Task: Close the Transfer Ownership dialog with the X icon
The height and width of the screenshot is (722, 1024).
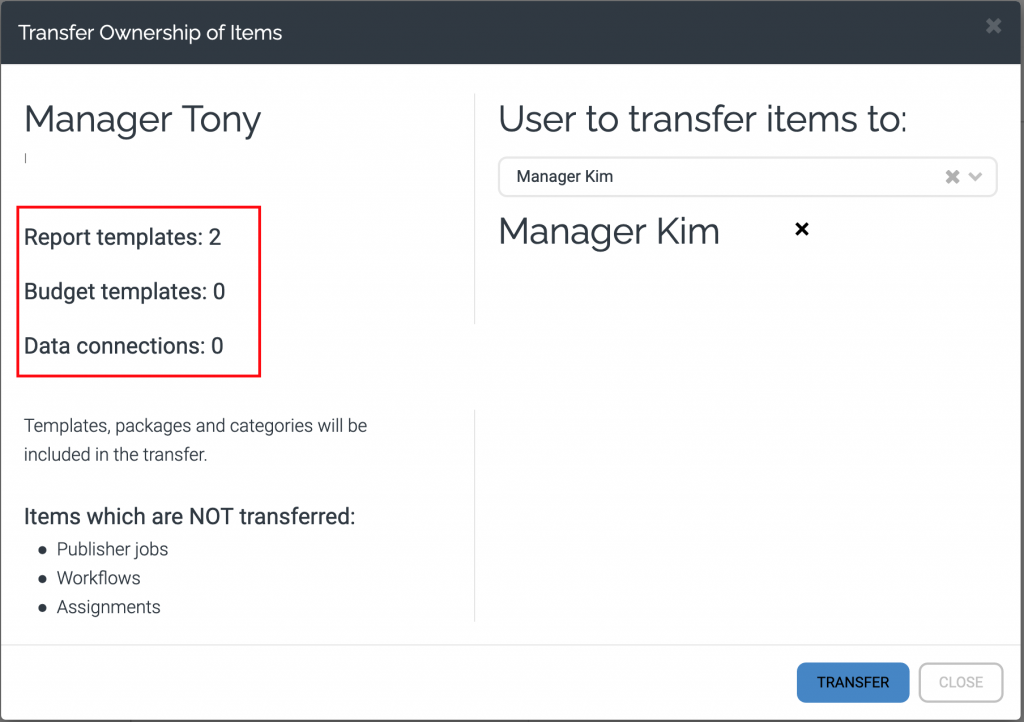Action: [x=993, y=27]
